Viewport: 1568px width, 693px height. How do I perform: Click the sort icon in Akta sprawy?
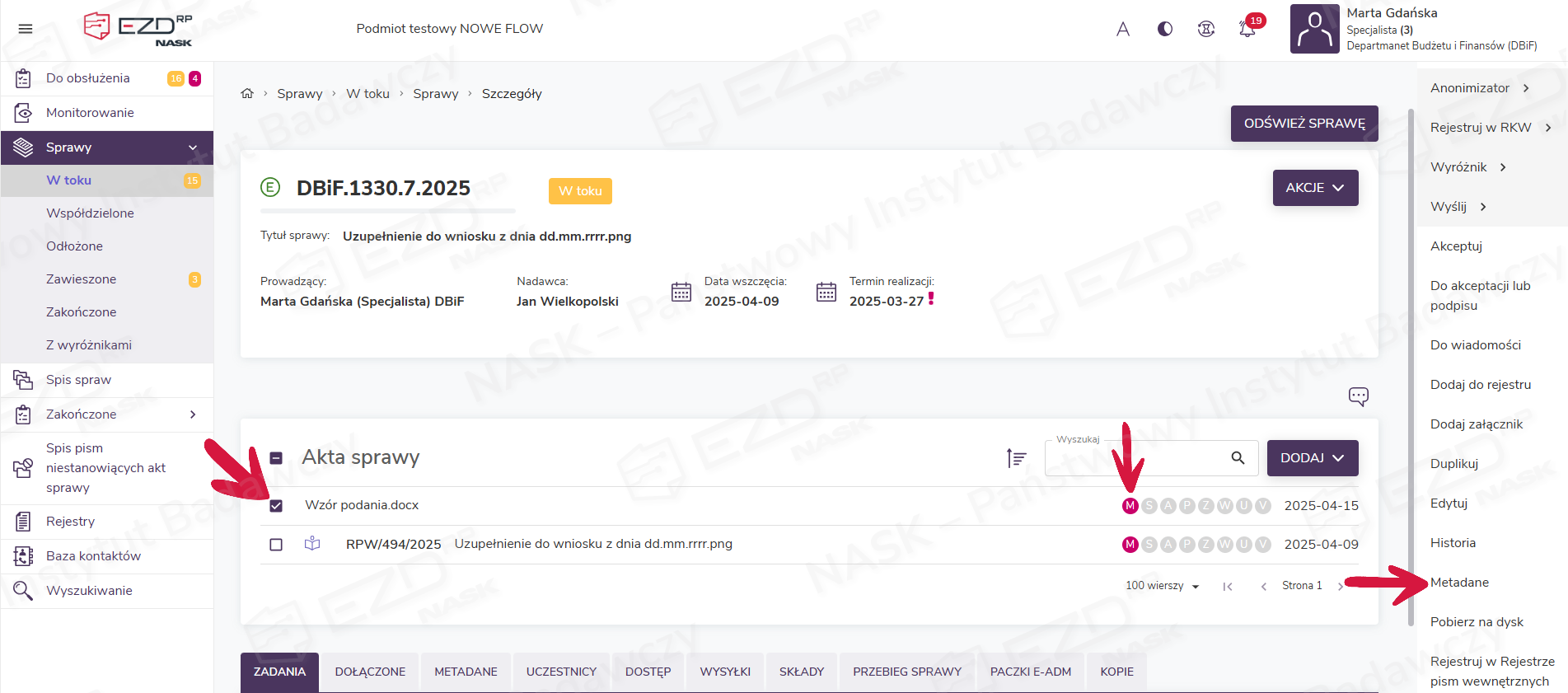click(x=1016, y=458)
